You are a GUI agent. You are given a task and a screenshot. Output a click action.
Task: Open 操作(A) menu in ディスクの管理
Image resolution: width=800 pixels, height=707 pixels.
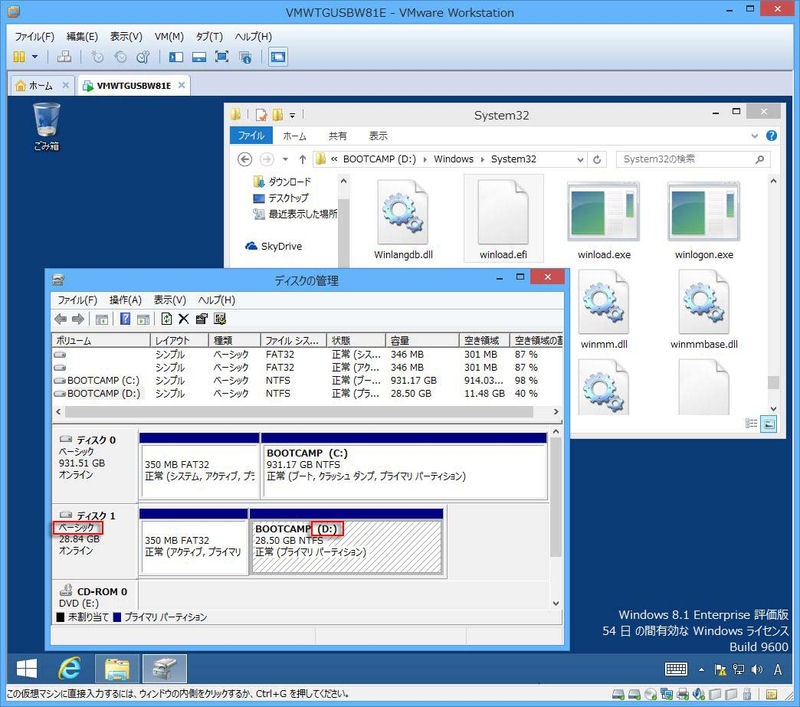(126, 300)
